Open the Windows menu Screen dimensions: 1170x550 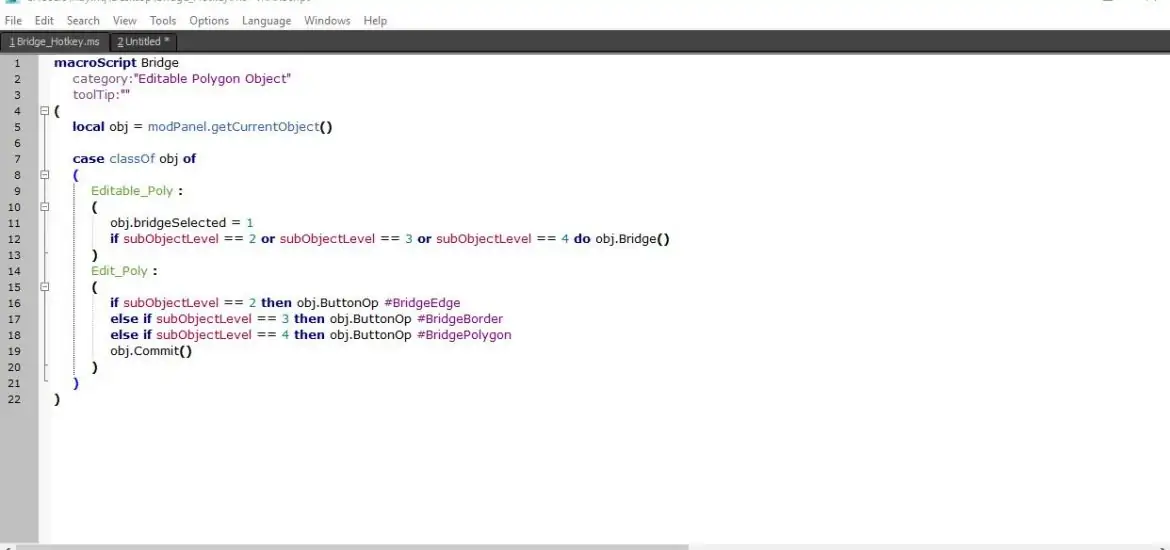point(327,20)
